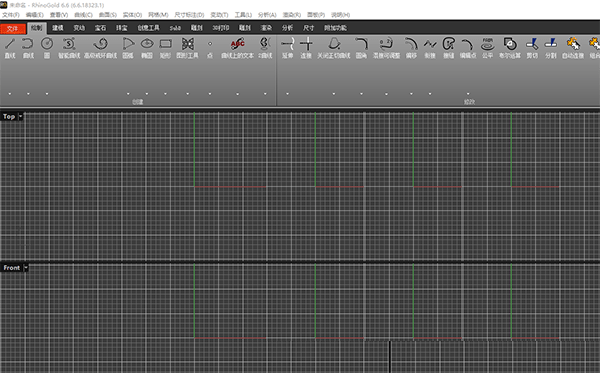Select the Fair curve tool icon

click(x=488, y=44)
